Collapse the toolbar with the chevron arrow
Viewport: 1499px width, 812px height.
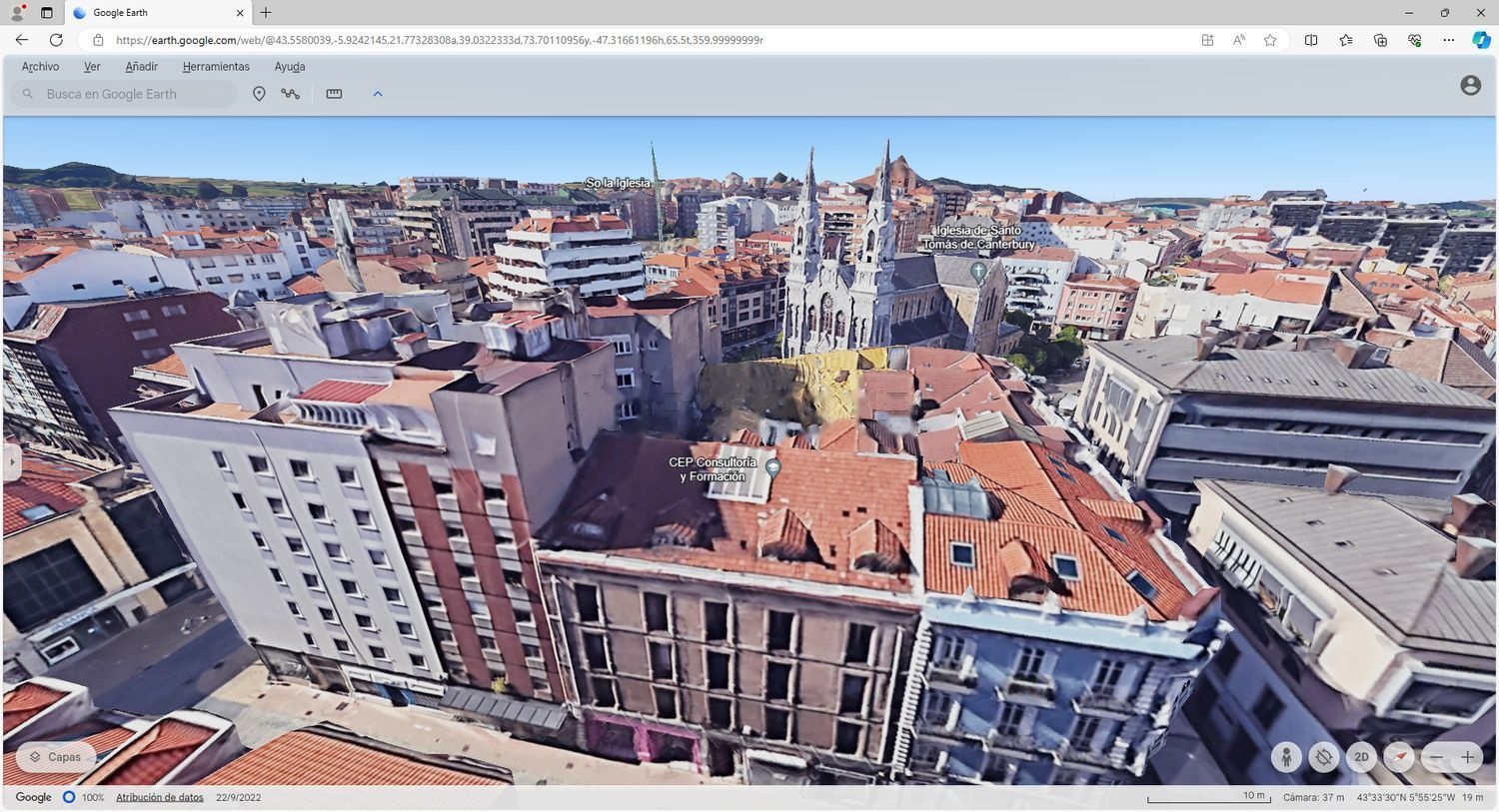(x=378, y=94)
